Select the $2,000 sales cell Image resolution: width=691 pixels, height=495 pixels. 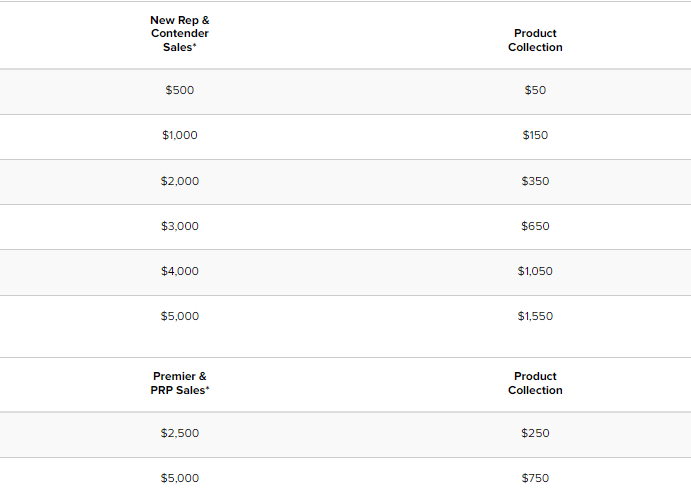(180, 181)
